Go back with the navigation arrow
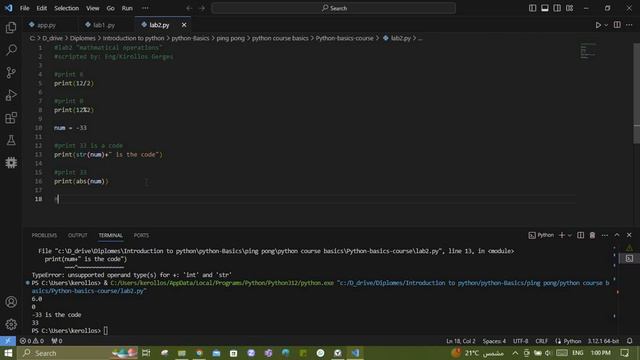 pos(189,8)
